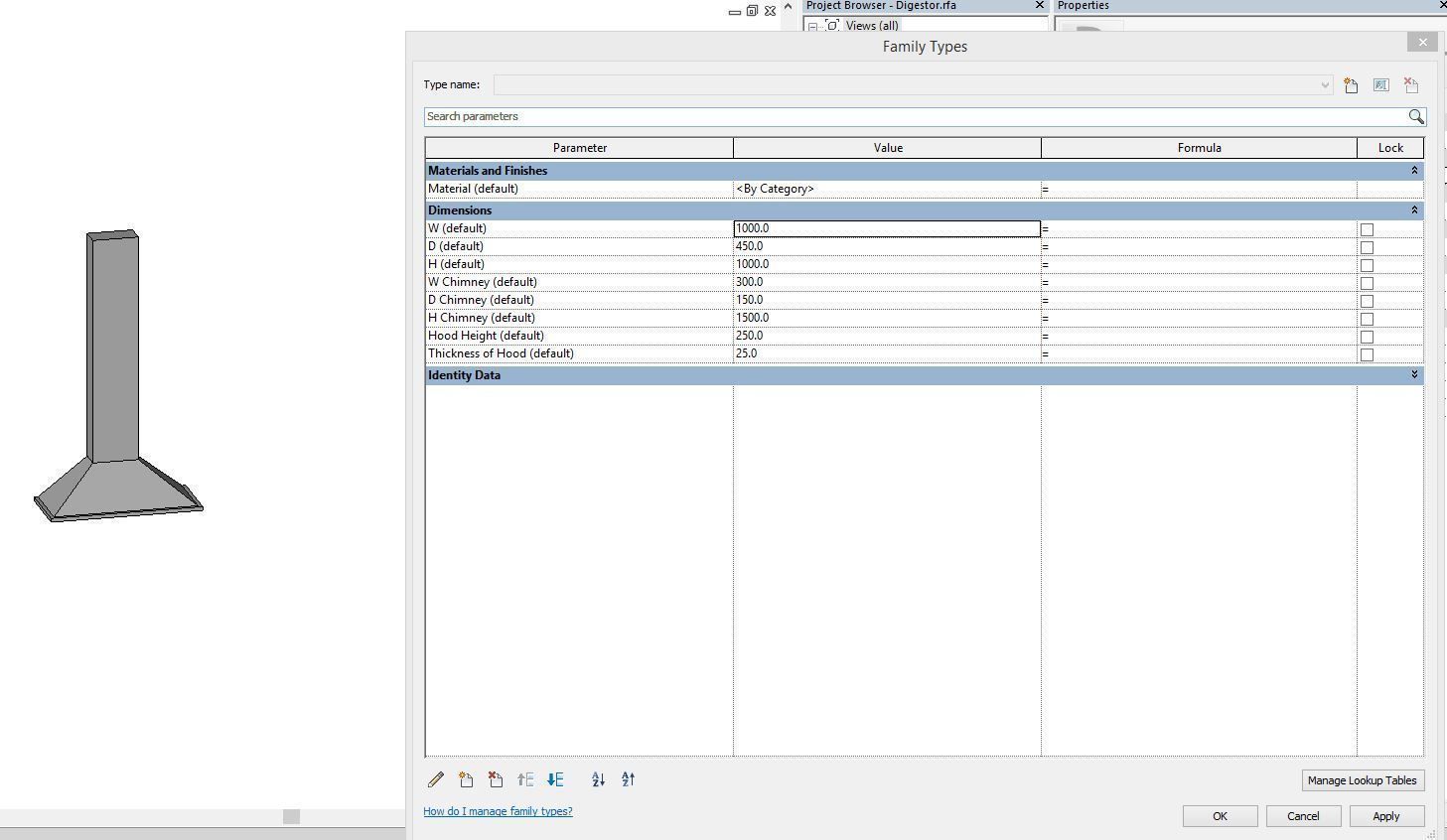
Task: Click the Delete Parameter icon at bottom
Action: 496,780
